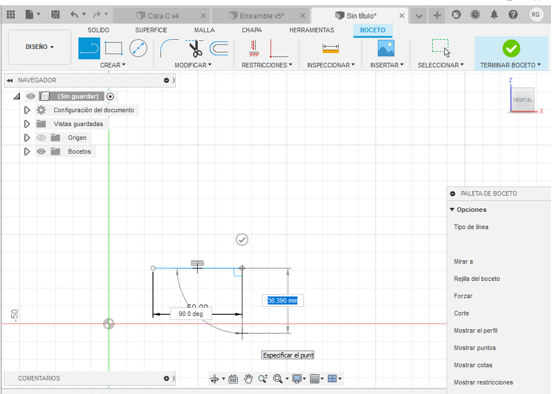Image resolution: width=554 pixels, height=394 pixels.
Task: Activate the root component radio button
Action: click(x=110, y=96)
